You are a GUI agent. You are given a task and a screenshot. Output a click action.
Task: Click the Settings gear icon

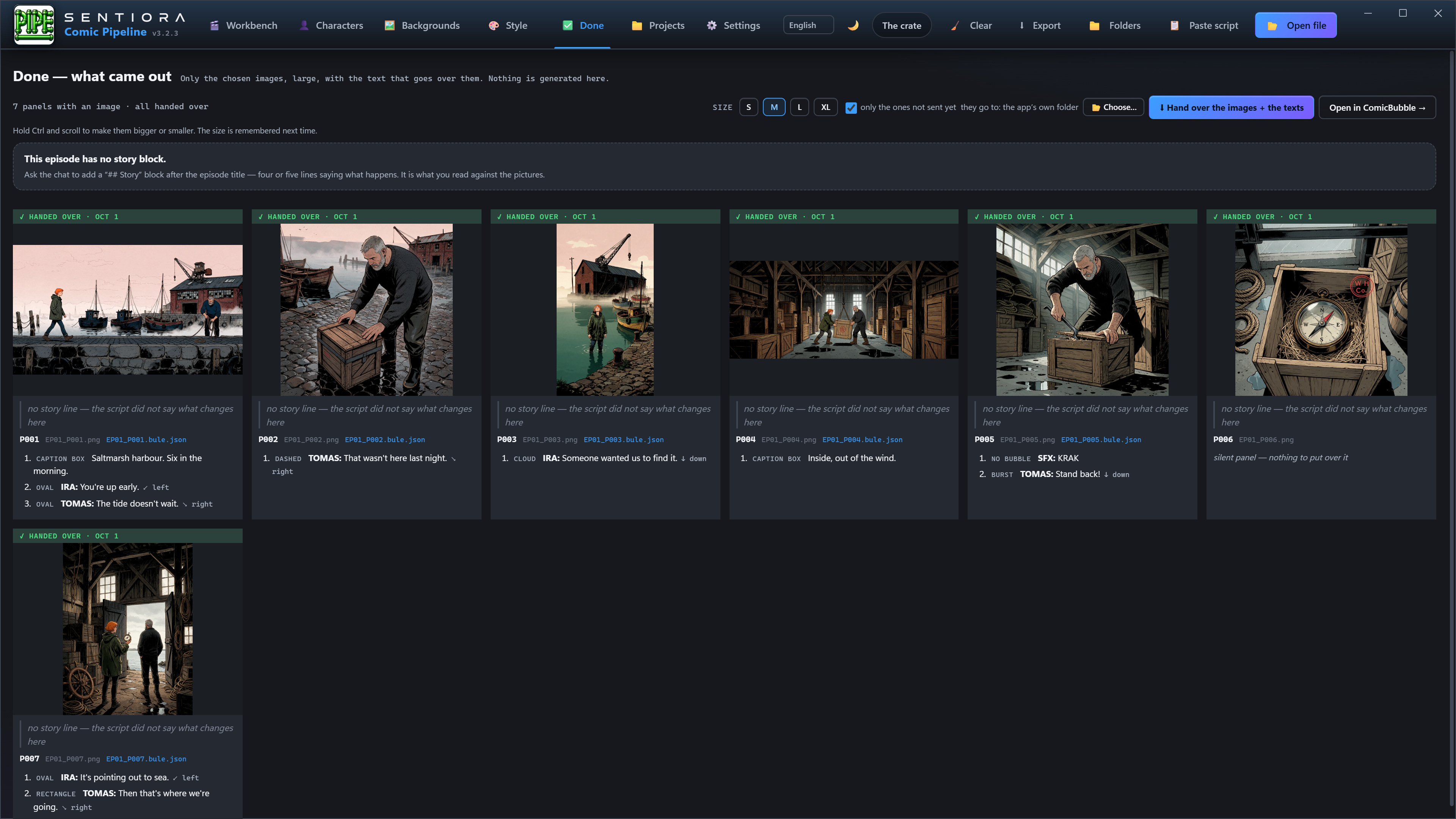point(712,25)
